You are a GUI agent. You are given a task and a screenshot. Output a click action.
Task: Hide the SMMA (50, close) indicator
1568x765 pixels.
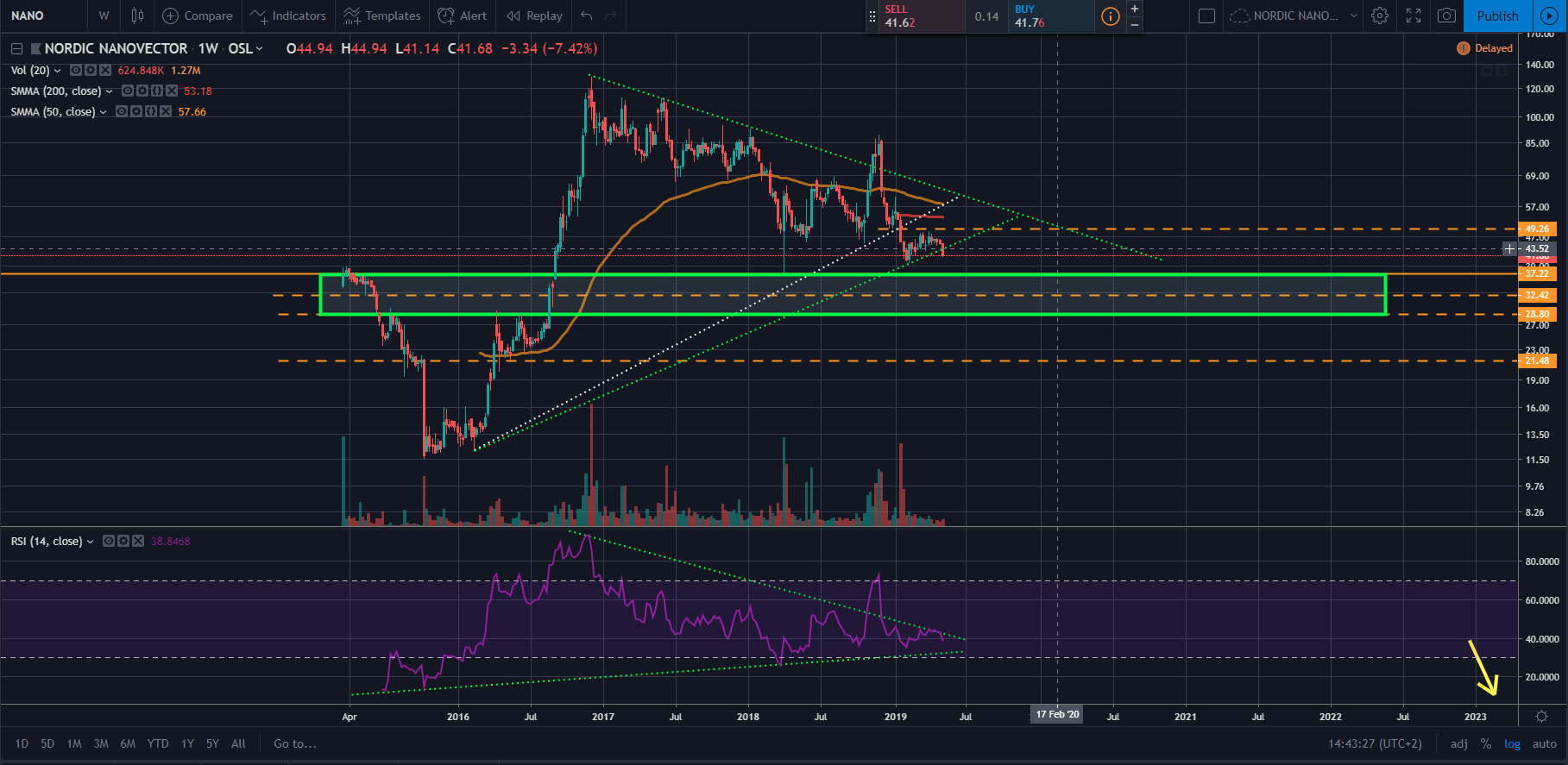121,111
